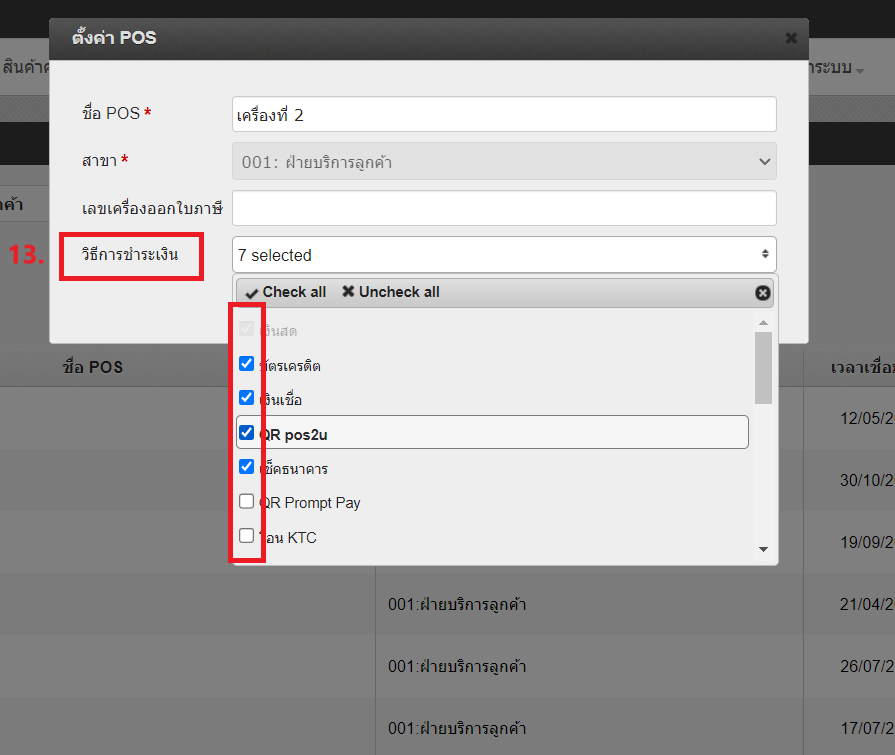Click the scroll down arrow of payment list
The image size is (895, 755).
[x=763, y=549]
